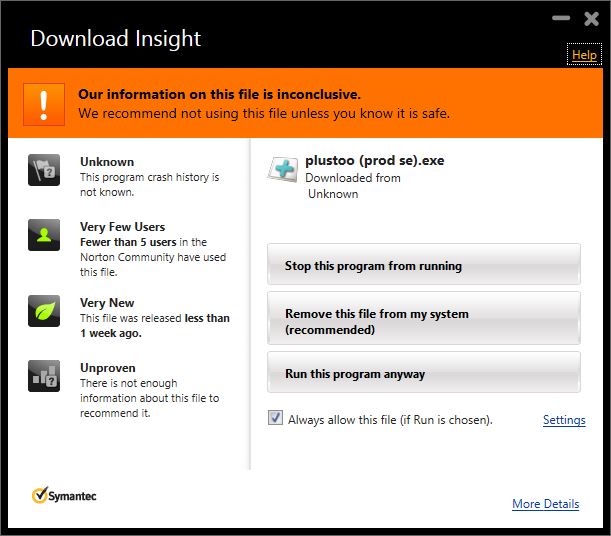Choose Remove this file from my system

tap(424, 318)
